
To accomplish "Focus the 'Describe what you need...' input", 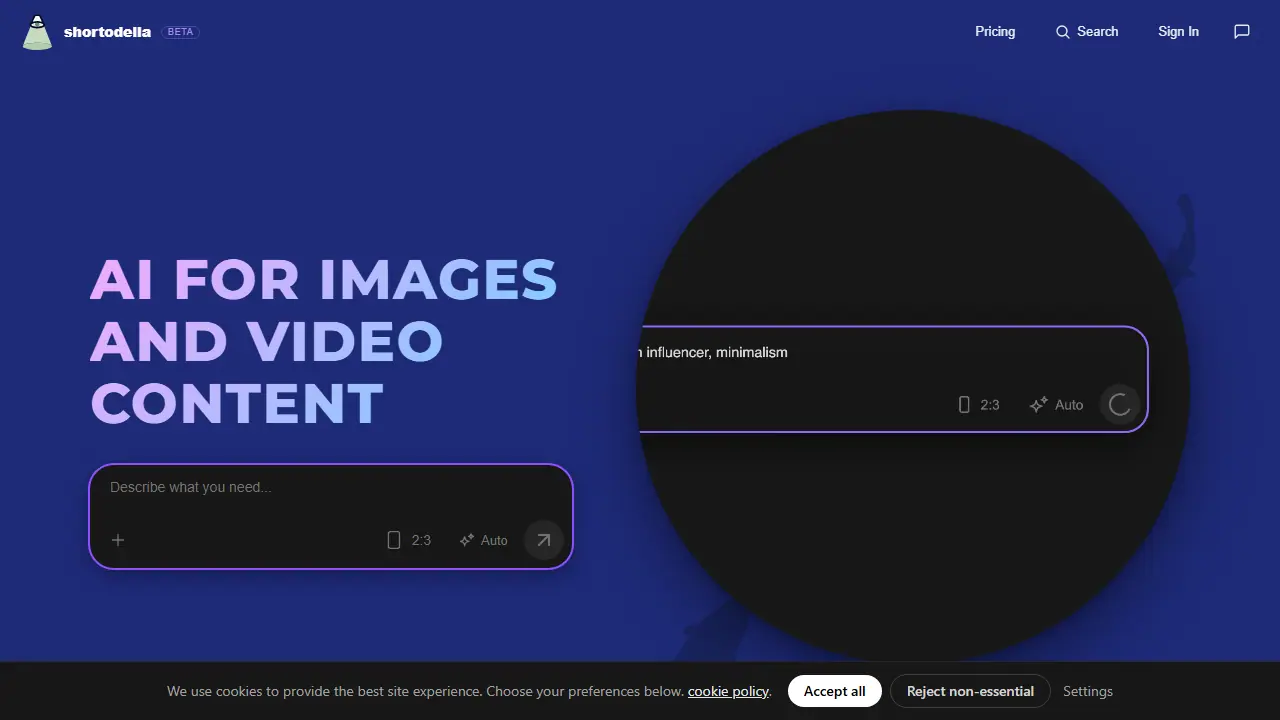I will pos(331,488).
